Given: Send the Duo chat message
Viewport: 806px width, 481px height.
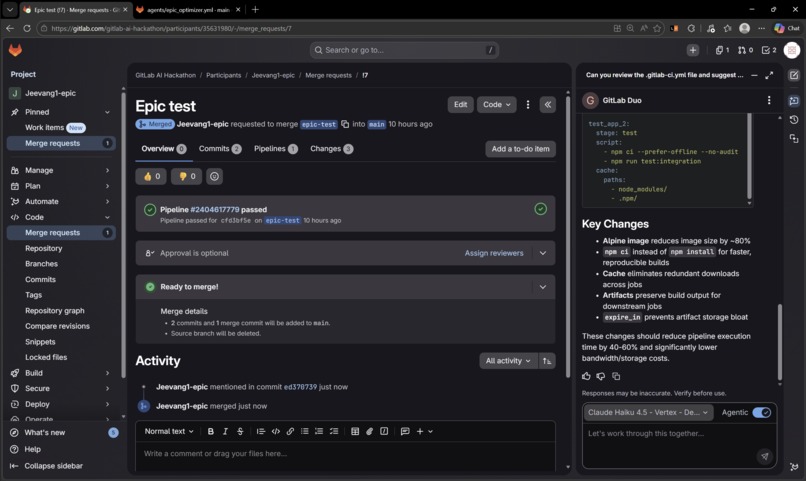Looking at the screenshot, I should pyautogui.click(x=765, y=456).
